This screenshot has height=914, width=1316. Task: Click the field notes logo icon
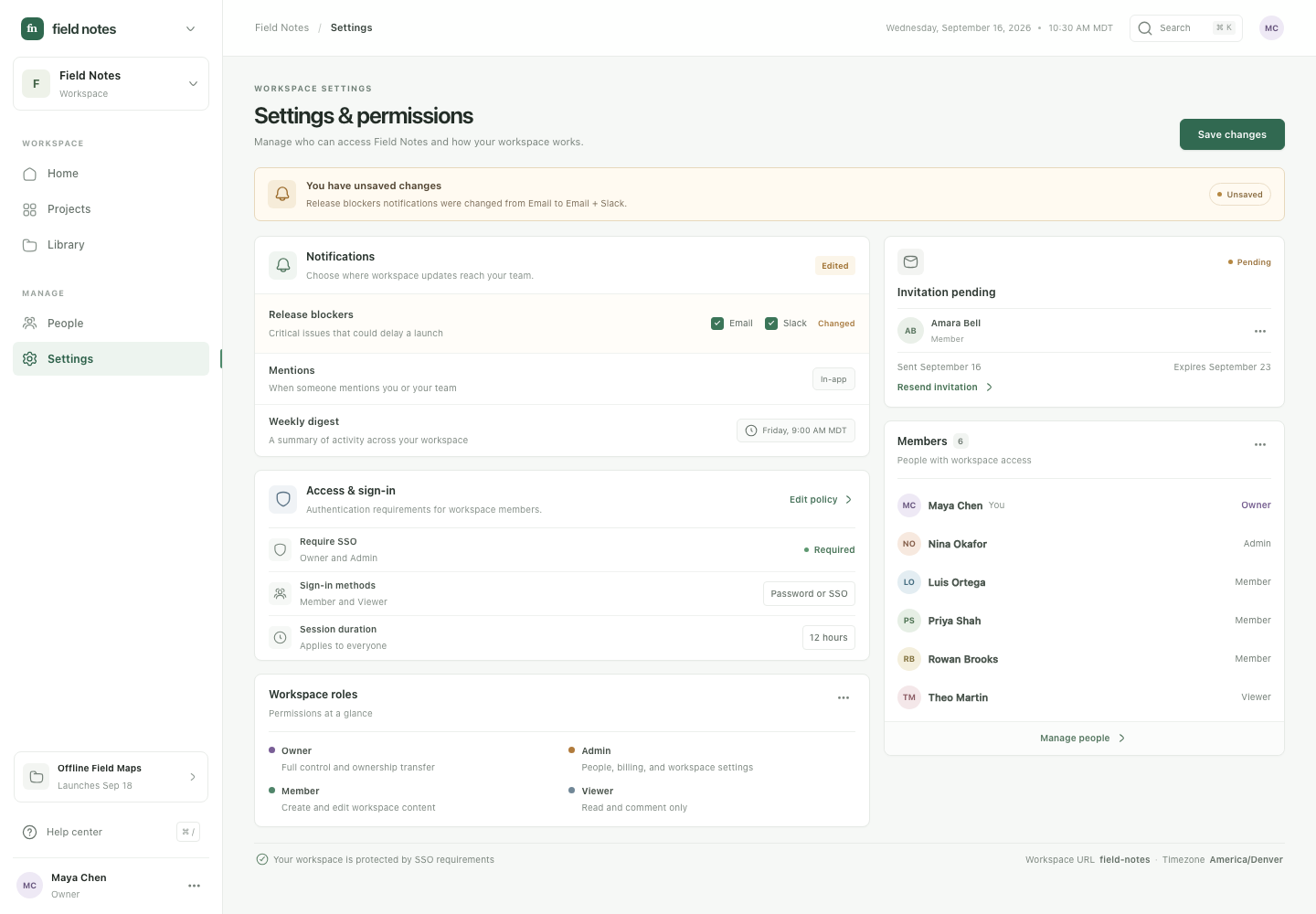pos(32,28)
